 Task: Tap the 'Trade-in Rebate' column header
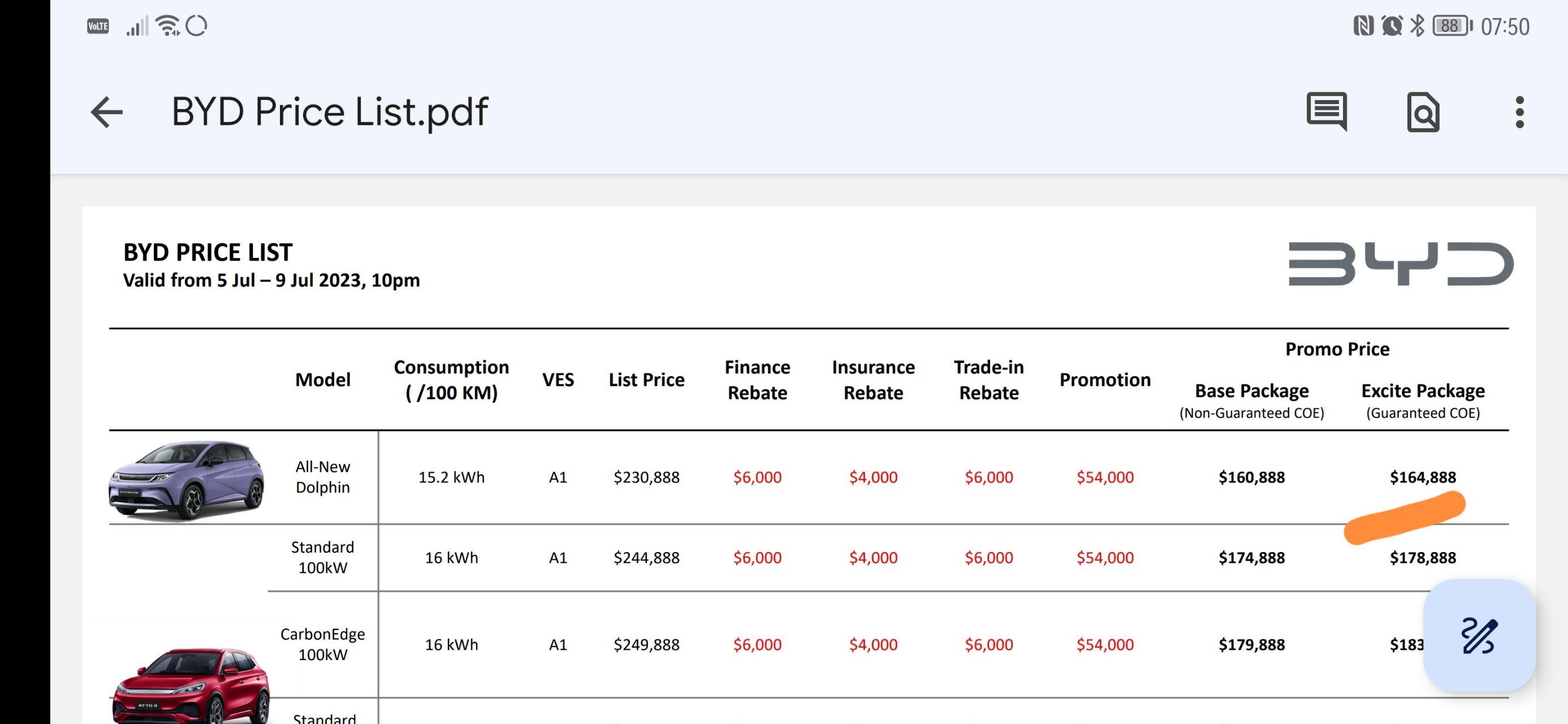click(988, 380)
